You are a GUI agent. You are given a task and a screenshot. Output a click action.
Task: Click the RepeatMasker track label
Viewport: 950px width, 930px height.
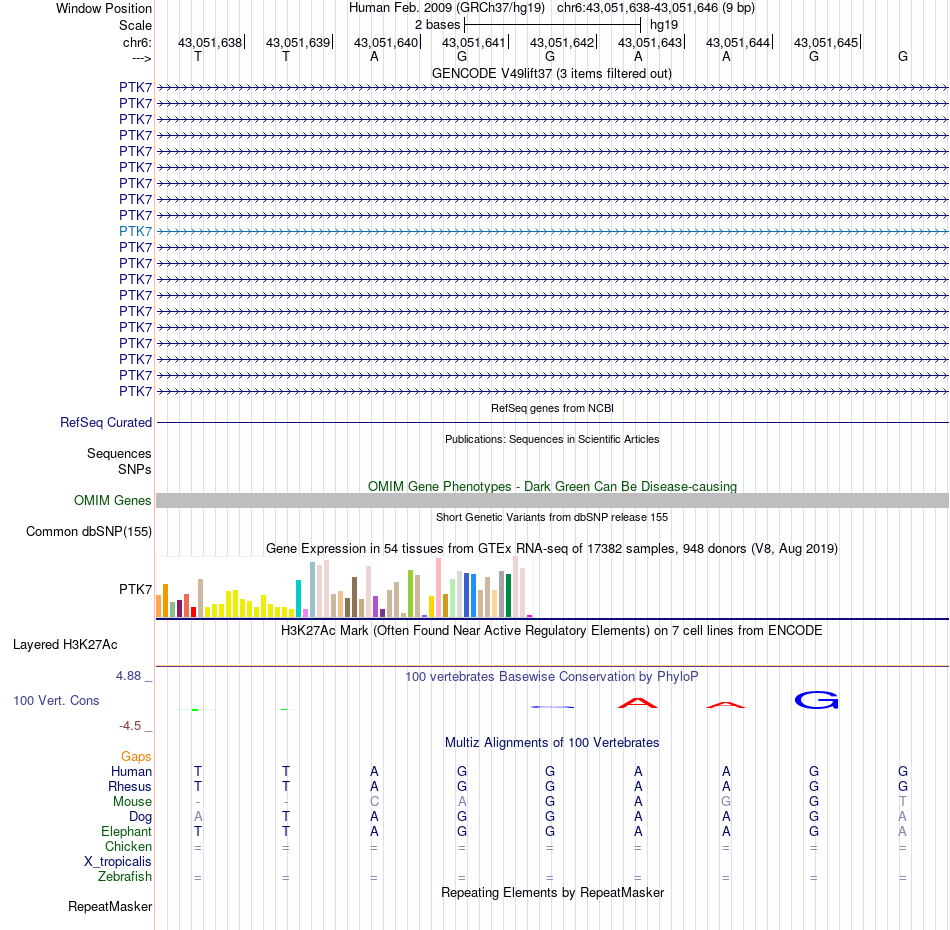point(110,906)
